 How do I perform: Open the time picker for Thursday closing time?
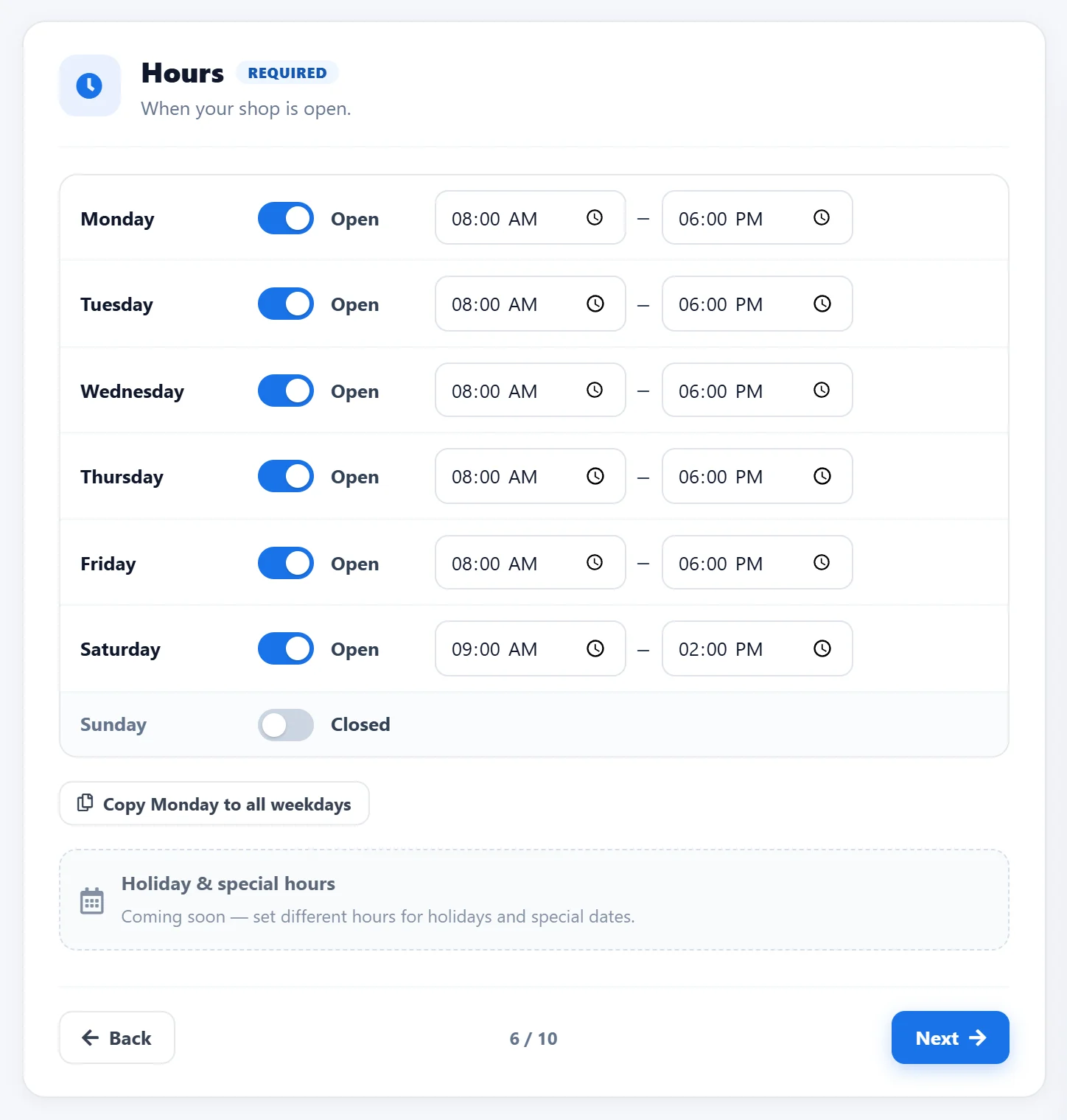pyautogui.click(x=822, y=476)
